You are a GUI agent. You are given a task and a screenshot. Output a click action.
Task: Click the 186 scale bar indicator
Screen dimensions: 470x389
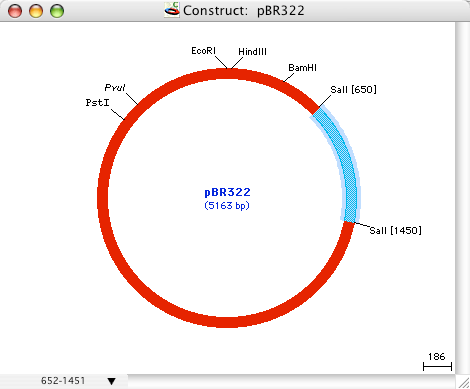pos(437,362)
